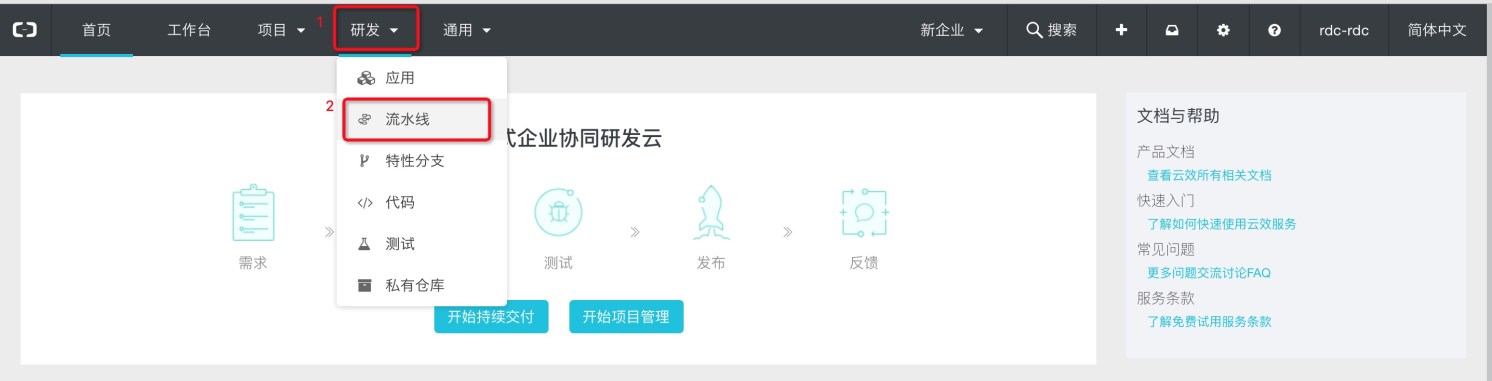The height and width of the screenshot is (381, 1492).
Task: Expand the 项目 dropdown menu
Action: [282, 30]
